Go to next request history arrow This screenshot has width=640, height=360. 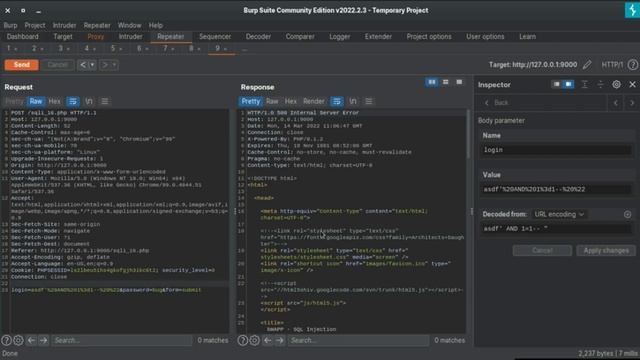pyautogui.click(x=105, y=64)
